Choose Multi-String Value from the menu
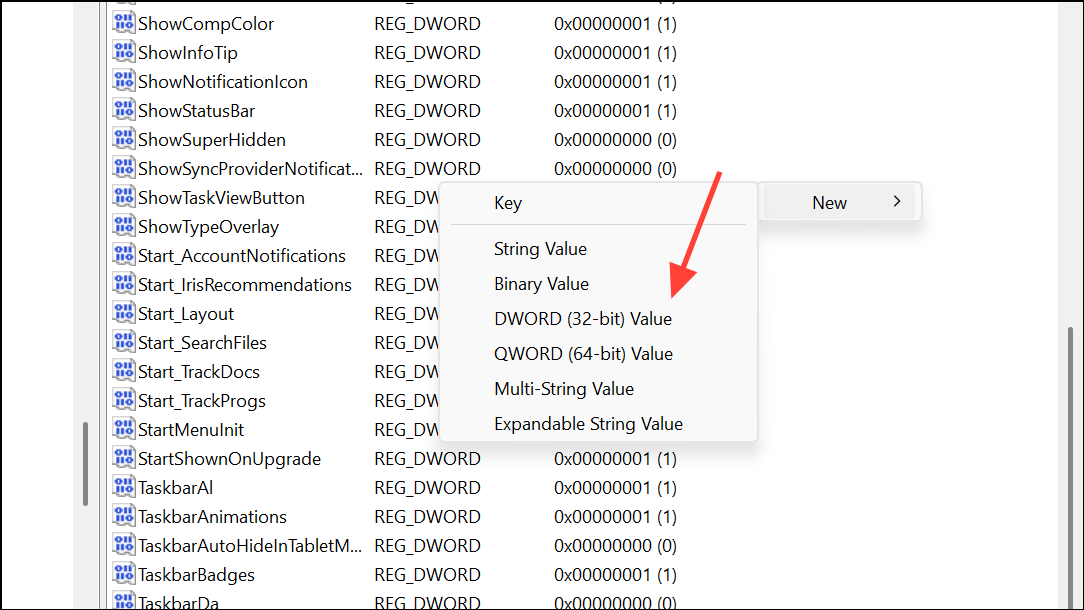This screenshot has height=610, width=1084. point(562,388)
